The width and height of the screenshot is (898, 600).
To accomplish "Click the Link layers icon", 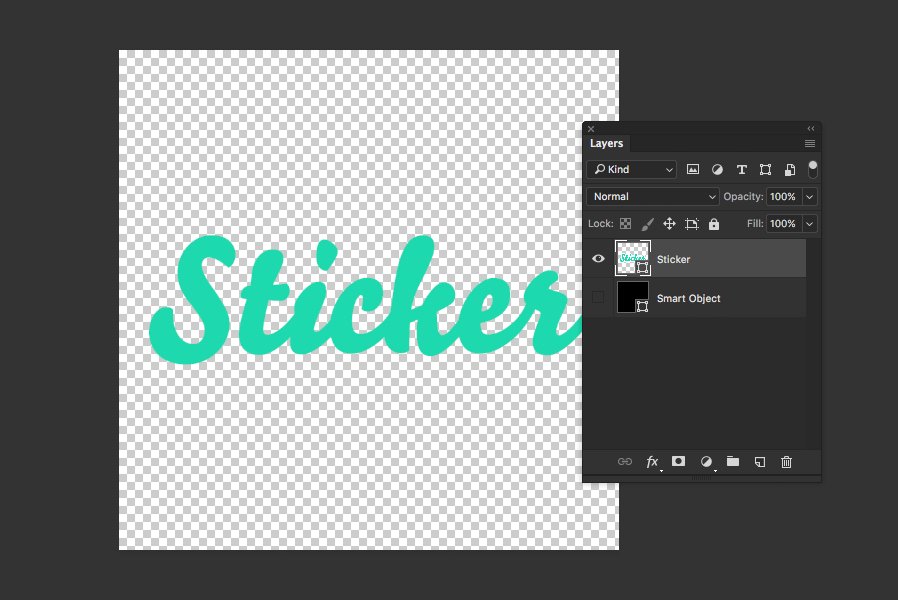I will (625, 461).
